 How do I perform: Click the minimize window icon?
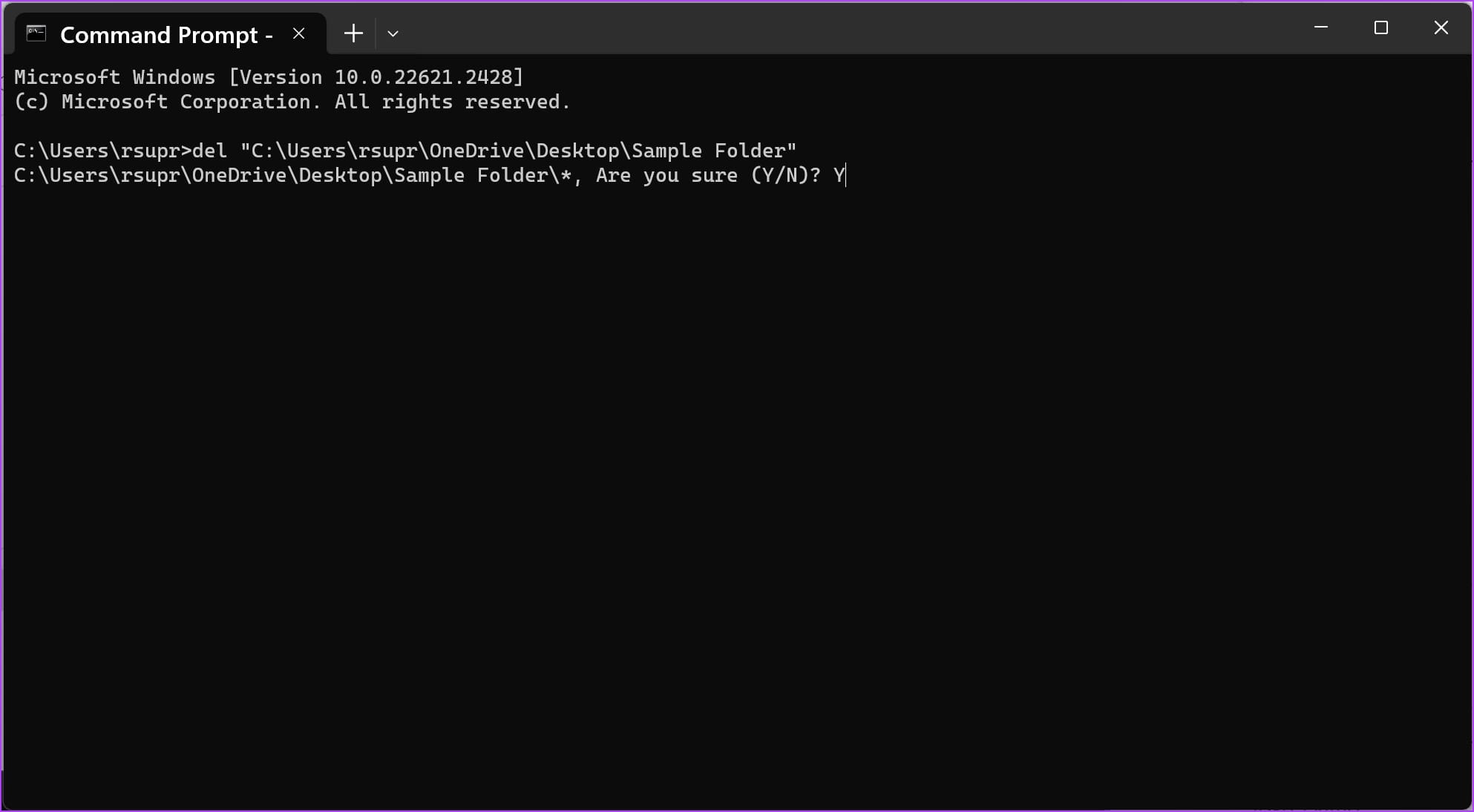[1321, 27]
